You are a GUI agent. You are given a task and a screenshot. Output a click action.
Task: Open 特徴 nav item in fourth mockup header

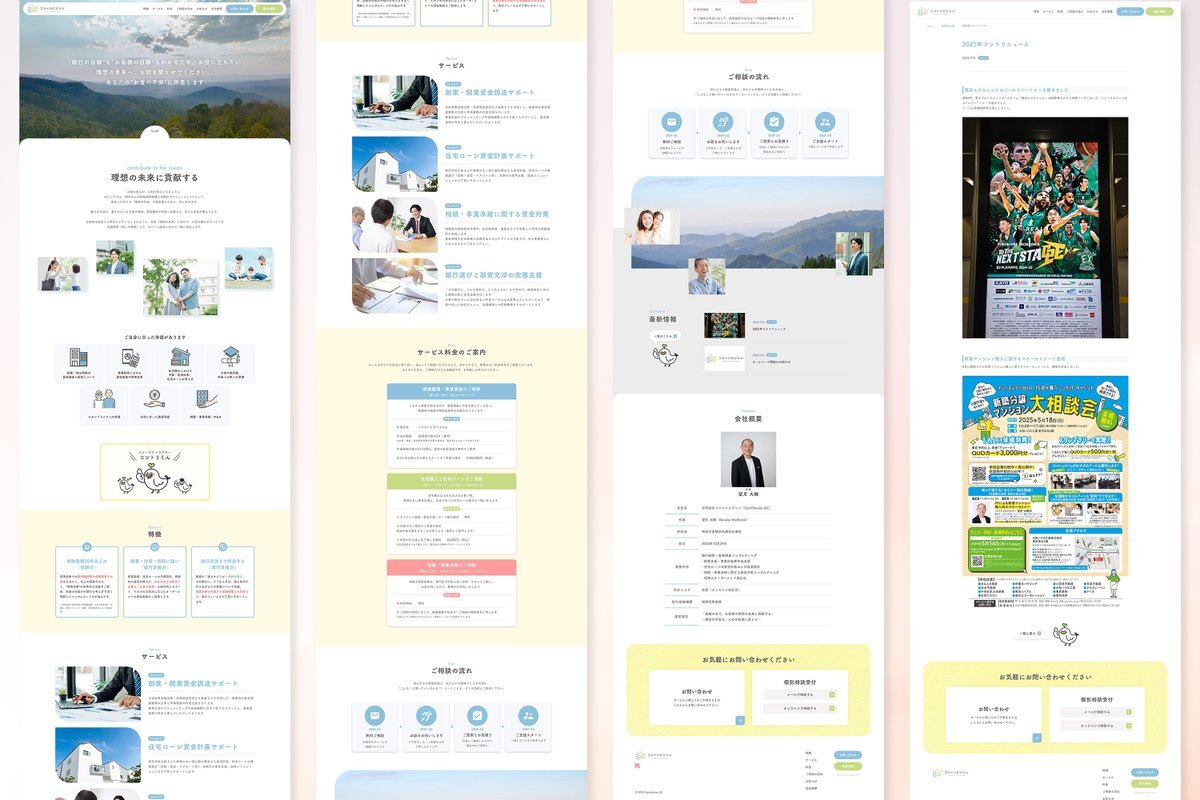coord(1035,12)
